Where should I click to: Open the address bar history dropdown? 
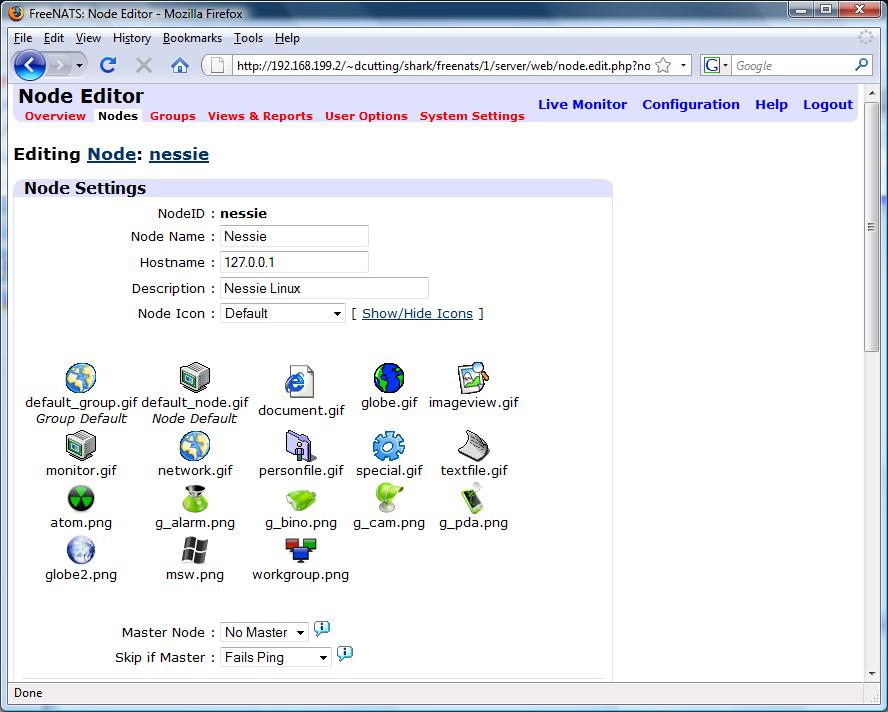683,66
